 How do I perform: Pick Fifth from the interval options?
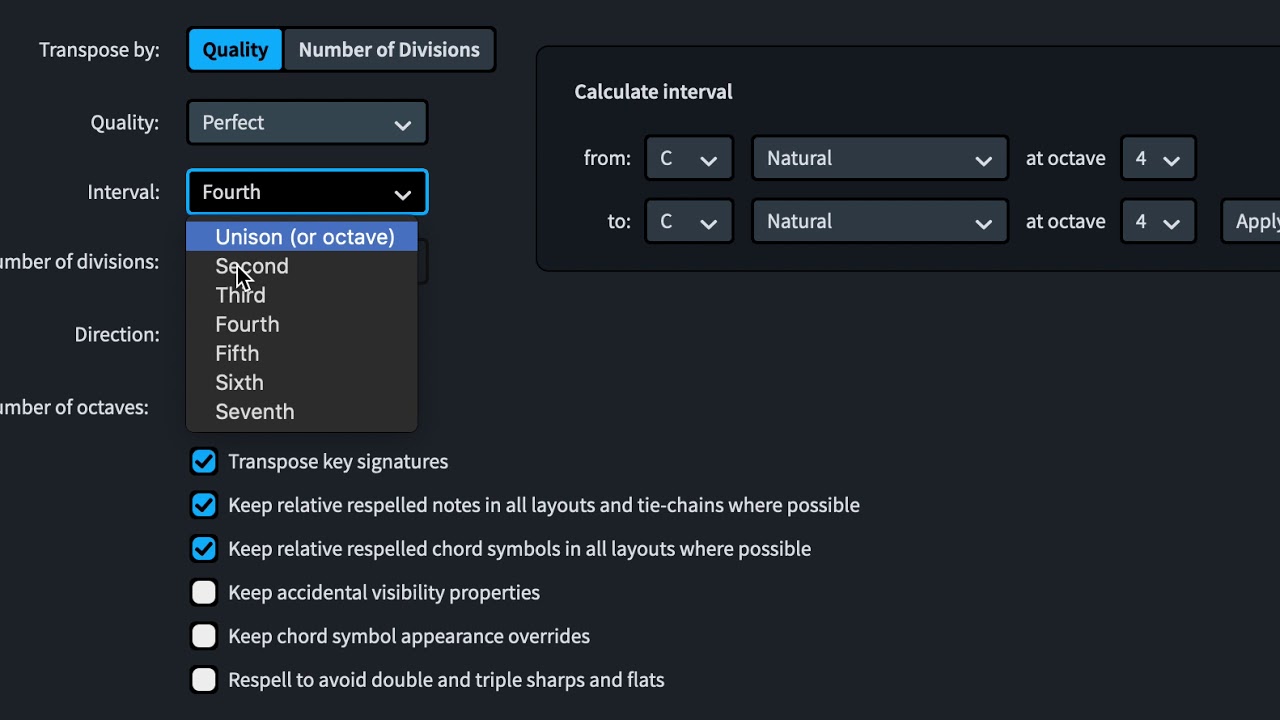pyautogui.click(x=237, y=353)
